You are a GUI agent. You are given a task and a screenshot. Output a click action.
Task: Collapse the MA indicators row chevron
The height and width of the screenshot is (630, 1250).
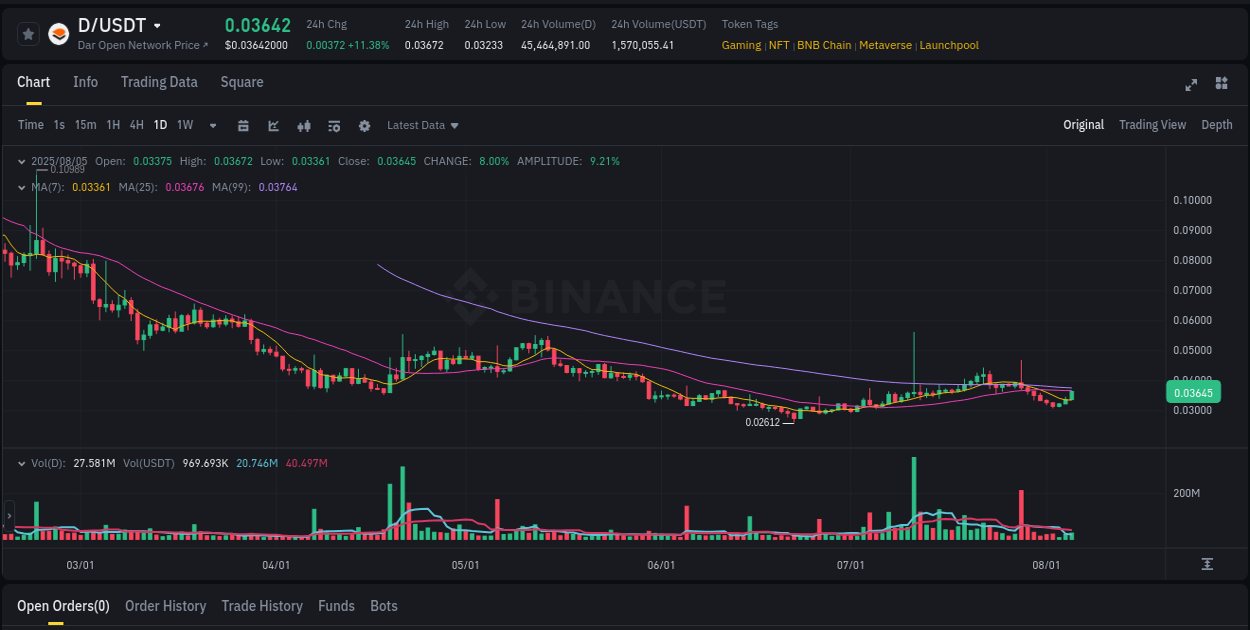pyautogui.click(x=21, y=187)
